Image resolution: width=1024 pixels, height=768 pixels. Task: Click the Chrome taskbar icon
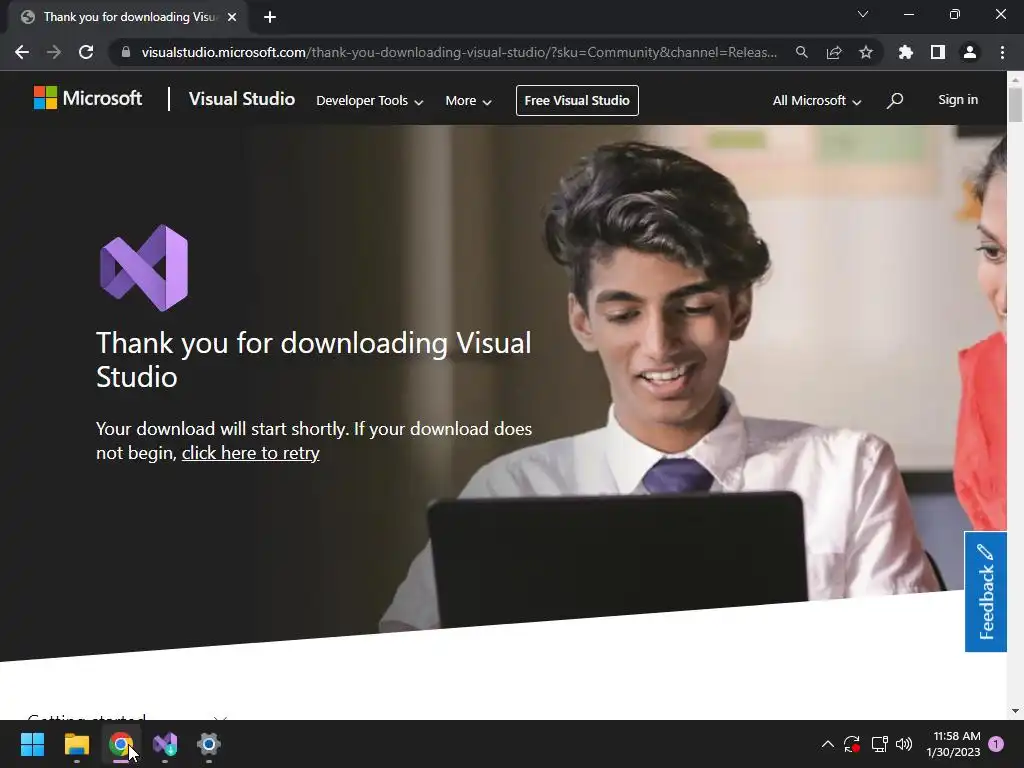121,744
